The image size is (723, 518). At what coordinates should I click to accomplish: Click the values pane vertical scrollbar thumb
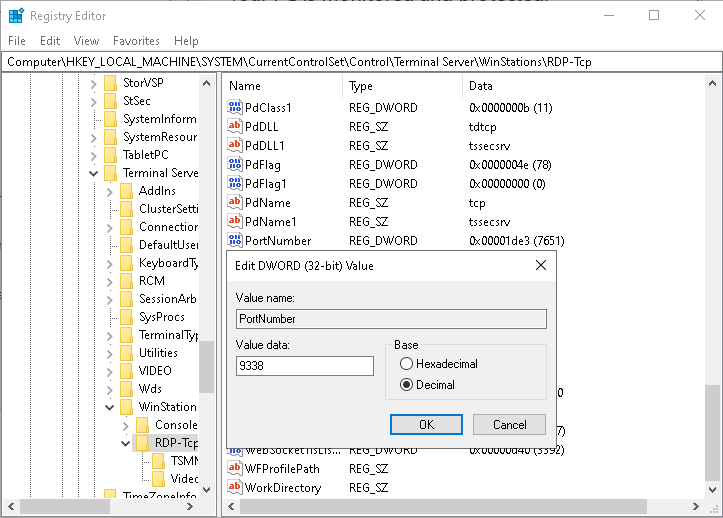point(712,431)
